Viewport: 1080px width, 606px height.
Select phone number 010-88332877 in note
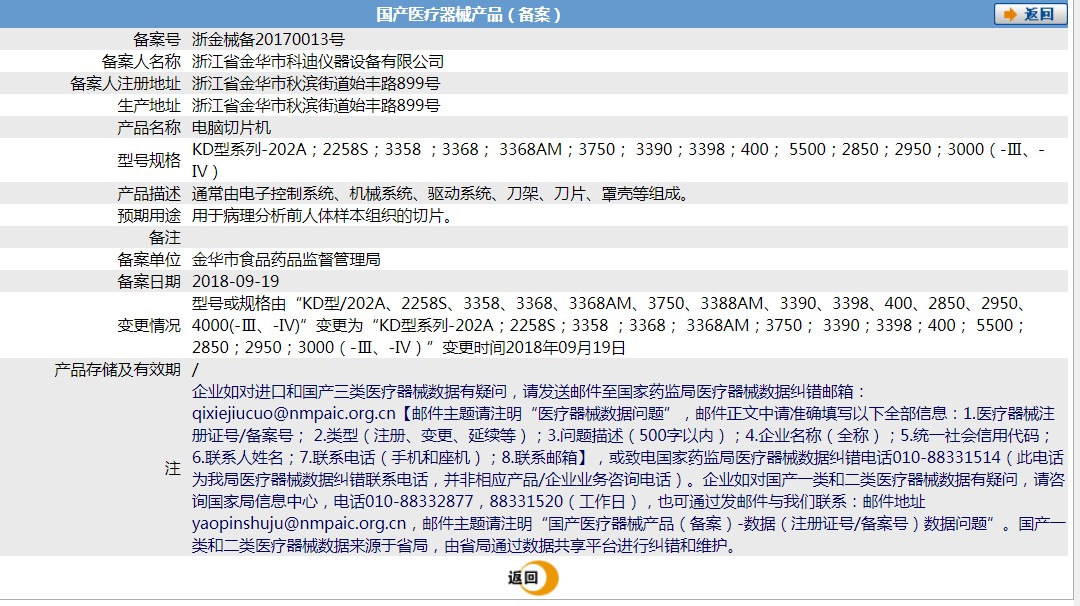(419, 502)
